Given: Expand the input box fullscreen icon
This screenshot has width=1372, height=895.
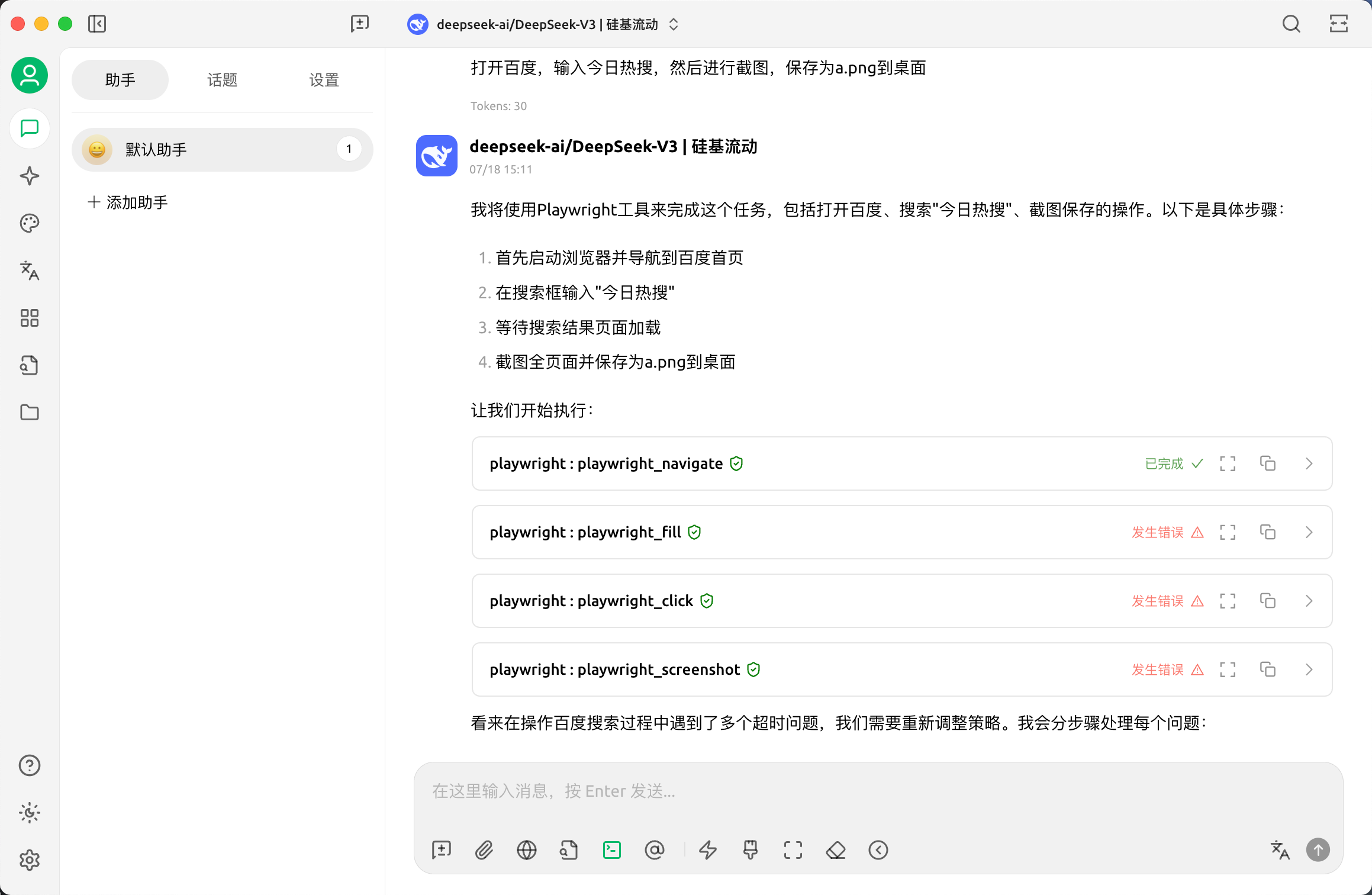Looking at the screenshot, I should pyautogui.click(x=793, y=850).
